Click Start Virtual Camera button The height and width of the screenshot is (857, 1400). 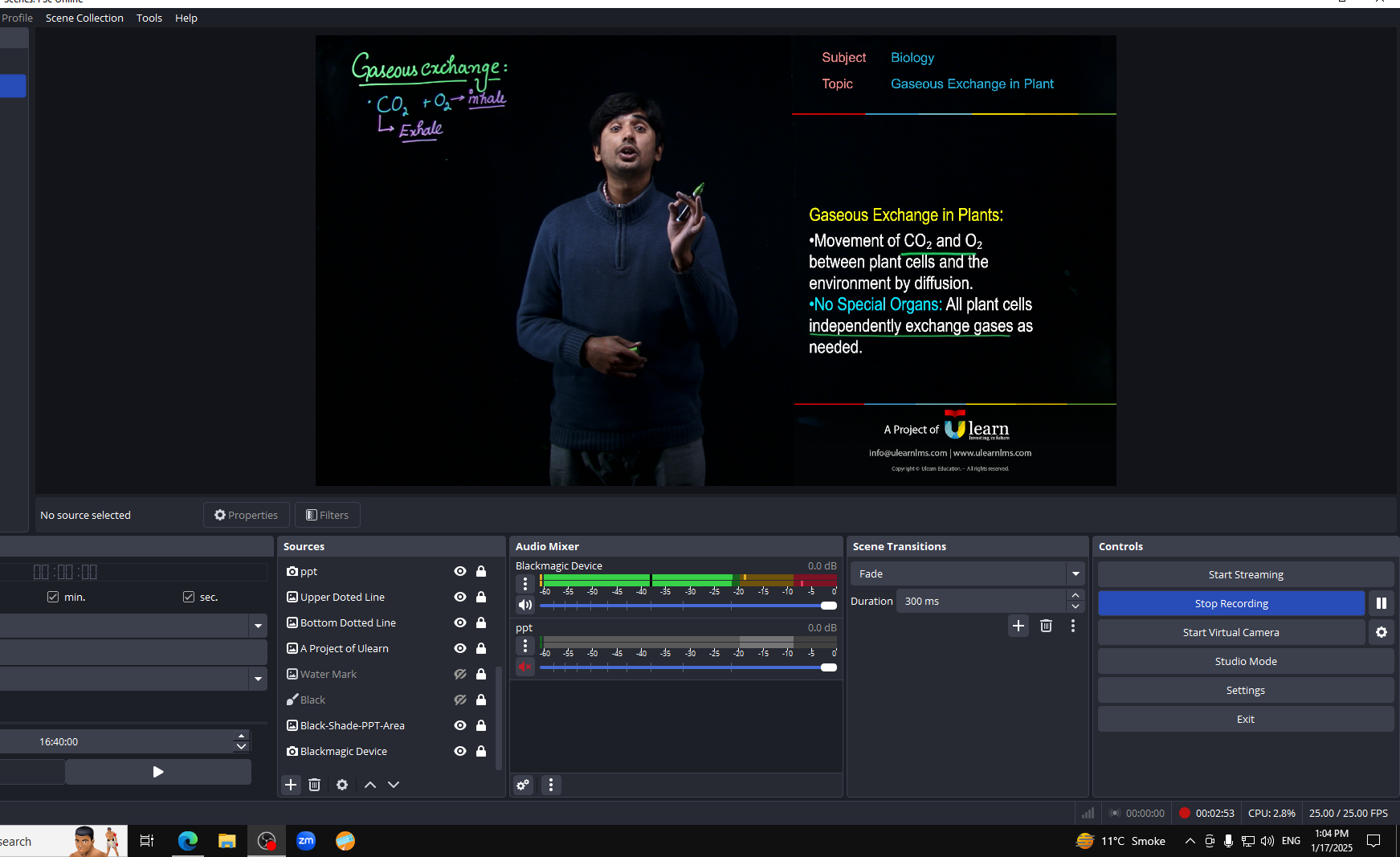pos(1231,632)
